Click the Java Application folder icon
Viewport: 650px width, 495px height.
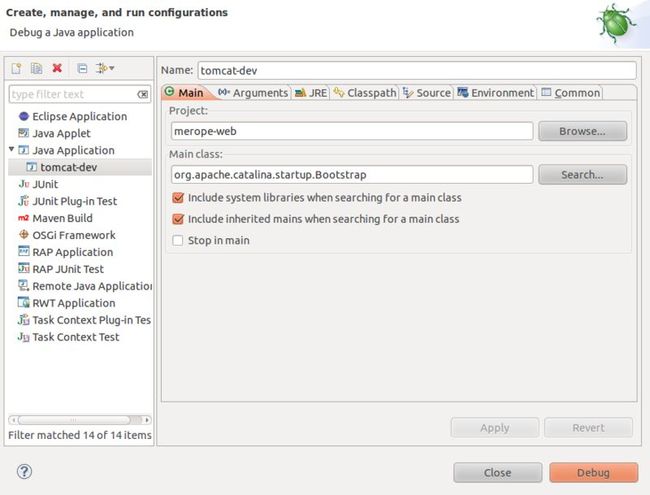click(x=24, y=150)
